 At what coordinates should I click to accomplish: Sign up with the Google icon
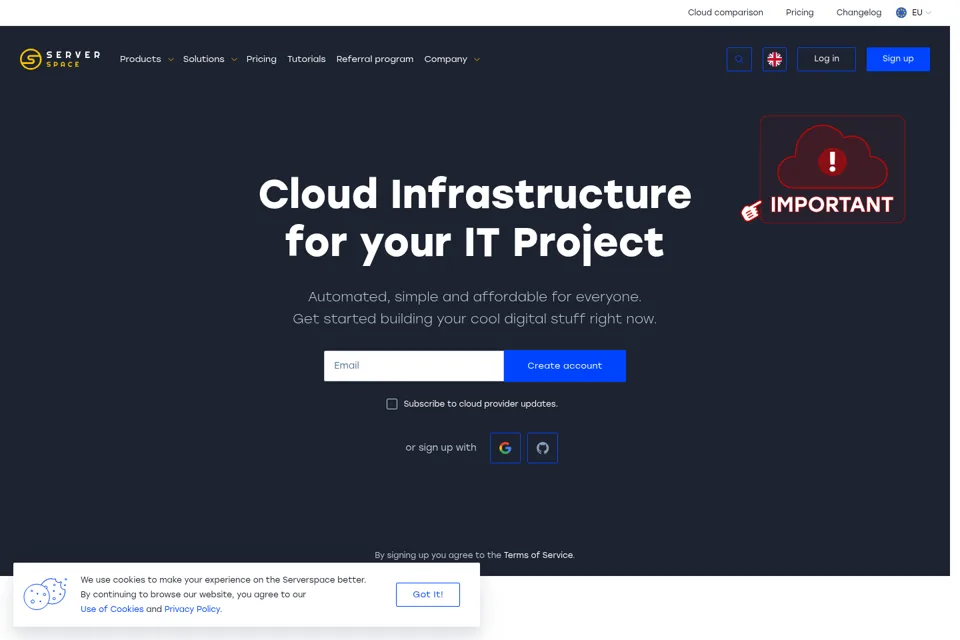pyautogui.click(x=505, y=448)
